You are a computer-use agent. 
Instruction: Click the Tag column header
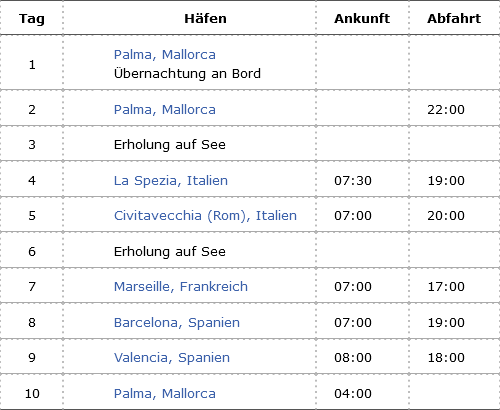click(x=32, y=19)
